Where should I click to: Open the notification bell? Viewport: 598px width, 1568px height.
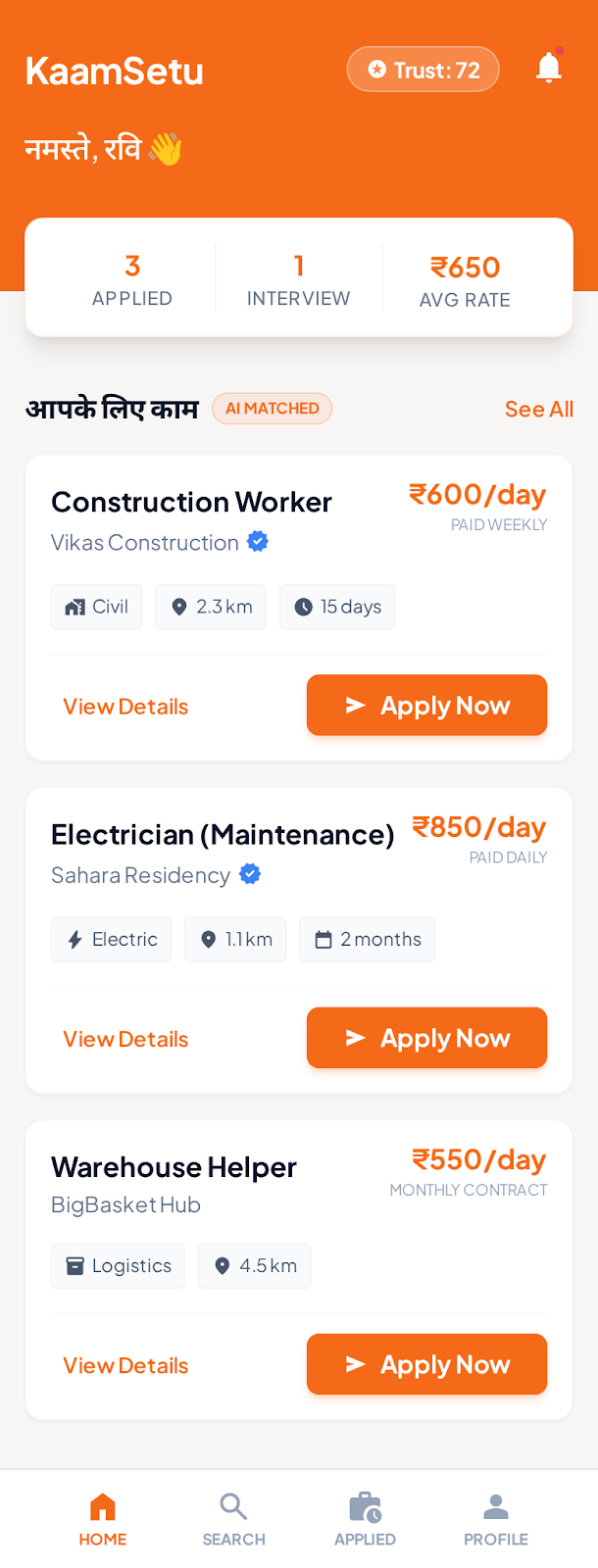pyautogui.click(x=549, y=67)
